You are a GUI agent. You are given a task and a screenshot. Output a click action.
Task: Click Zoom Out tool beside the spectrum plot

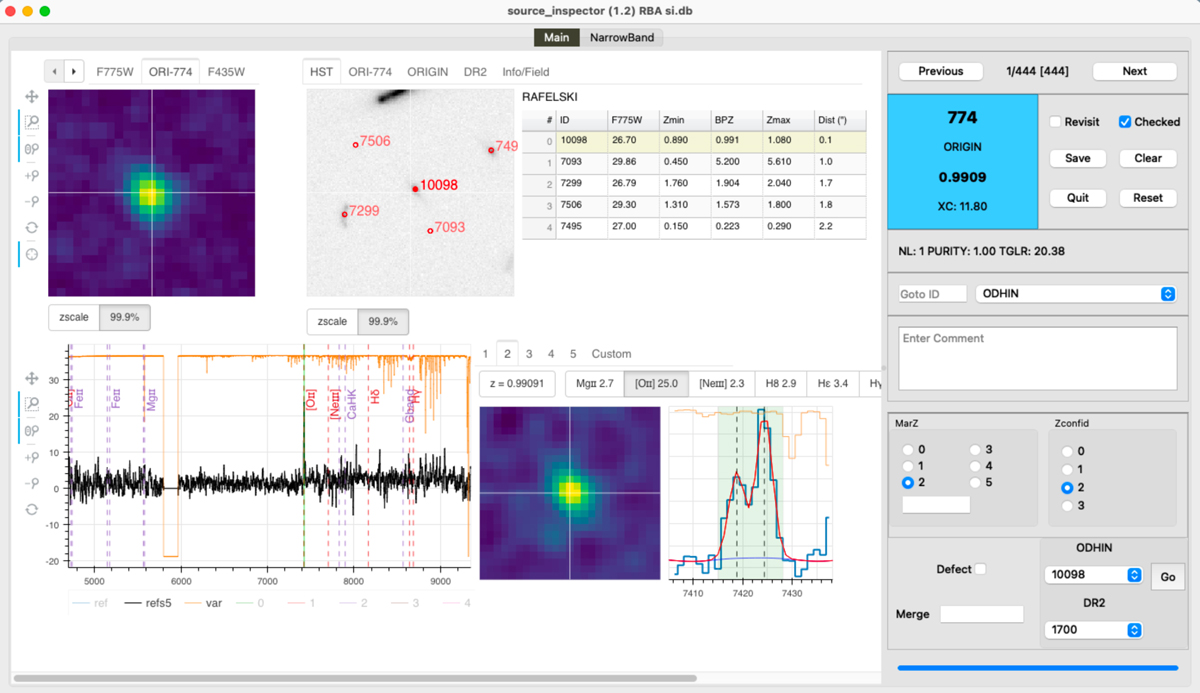tap(32, 483)
